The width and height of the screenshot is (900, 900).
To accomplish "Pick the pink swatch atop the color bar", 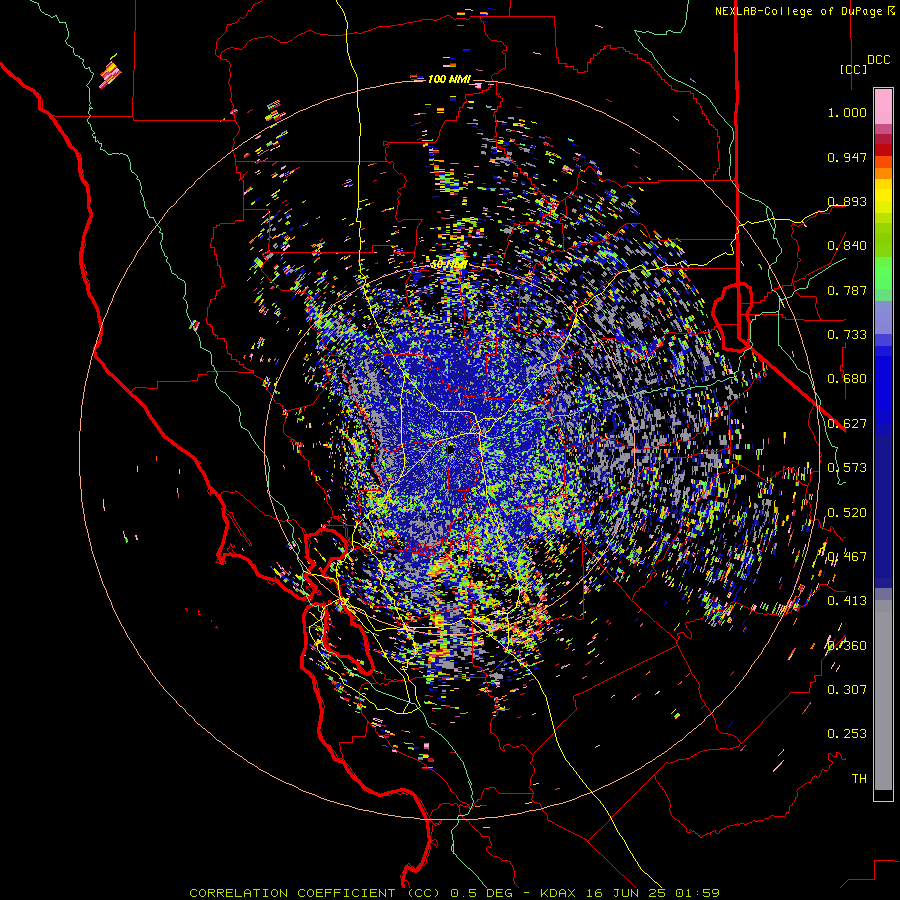I will point(883,107).
